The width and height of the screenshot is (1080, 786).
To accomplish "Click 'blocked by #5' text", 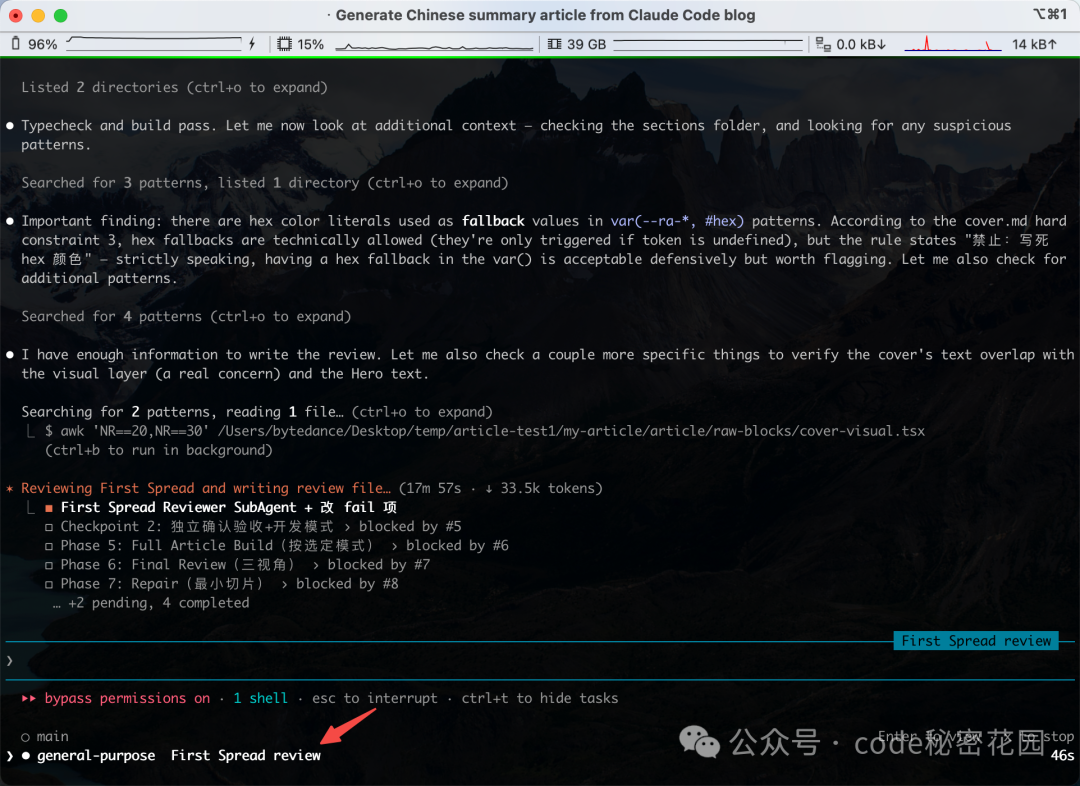I will pyautogui.click(x=411, y=527).
